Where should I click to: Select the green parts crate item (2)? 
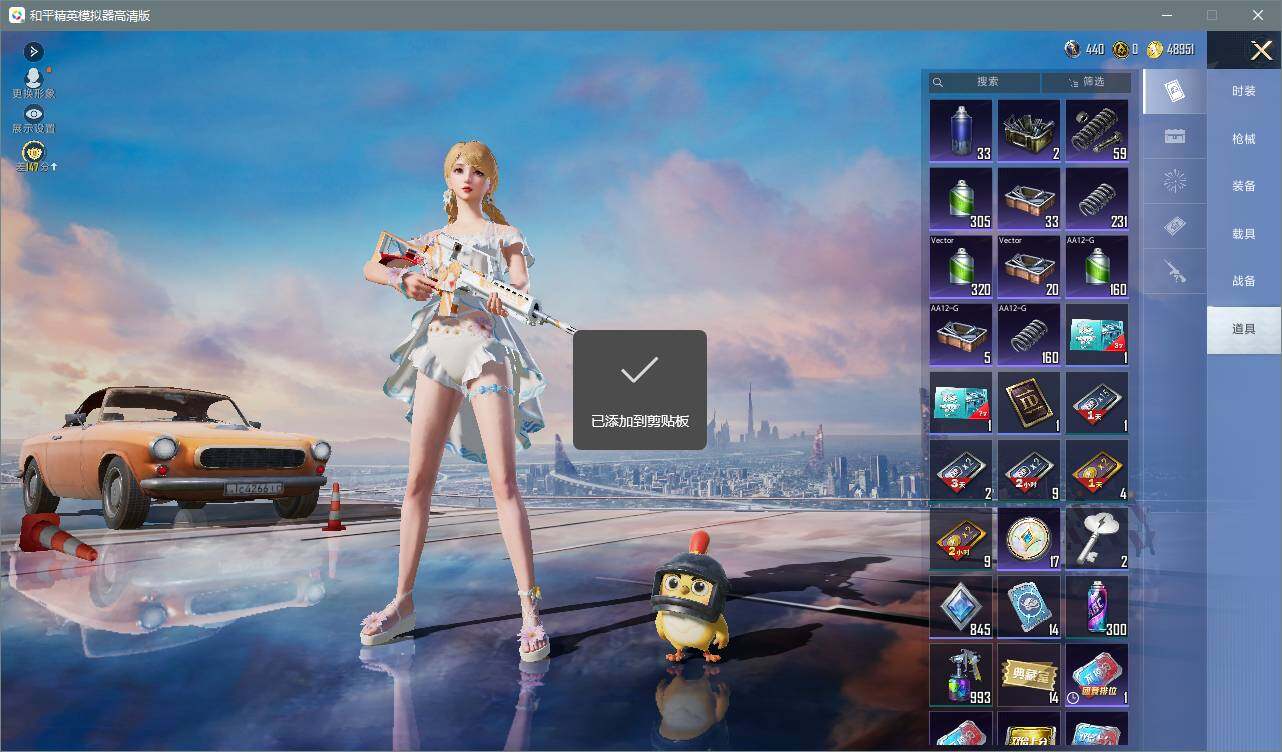[x=1029, y=130]
